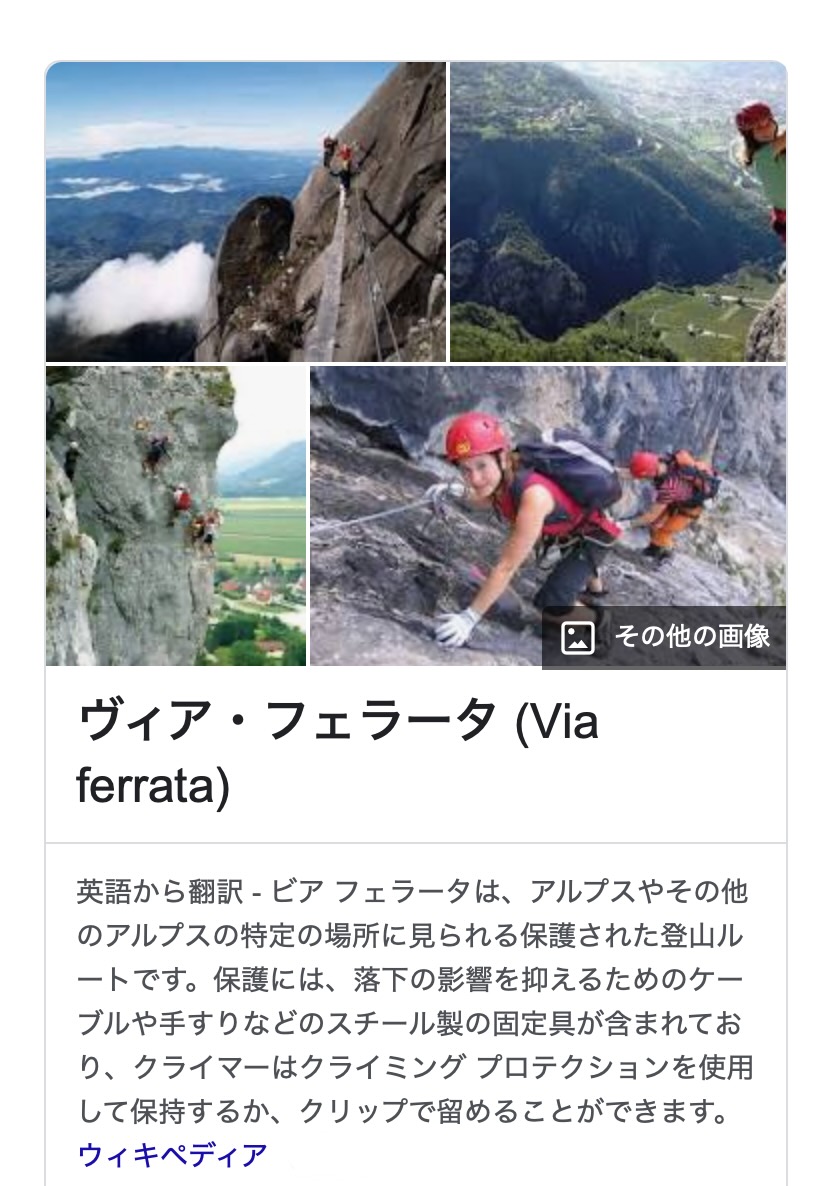Select the ヴィア・フェラータ (Via ferrata) title
Screen dimensions: 826x1186
click(x=338, y=753)
